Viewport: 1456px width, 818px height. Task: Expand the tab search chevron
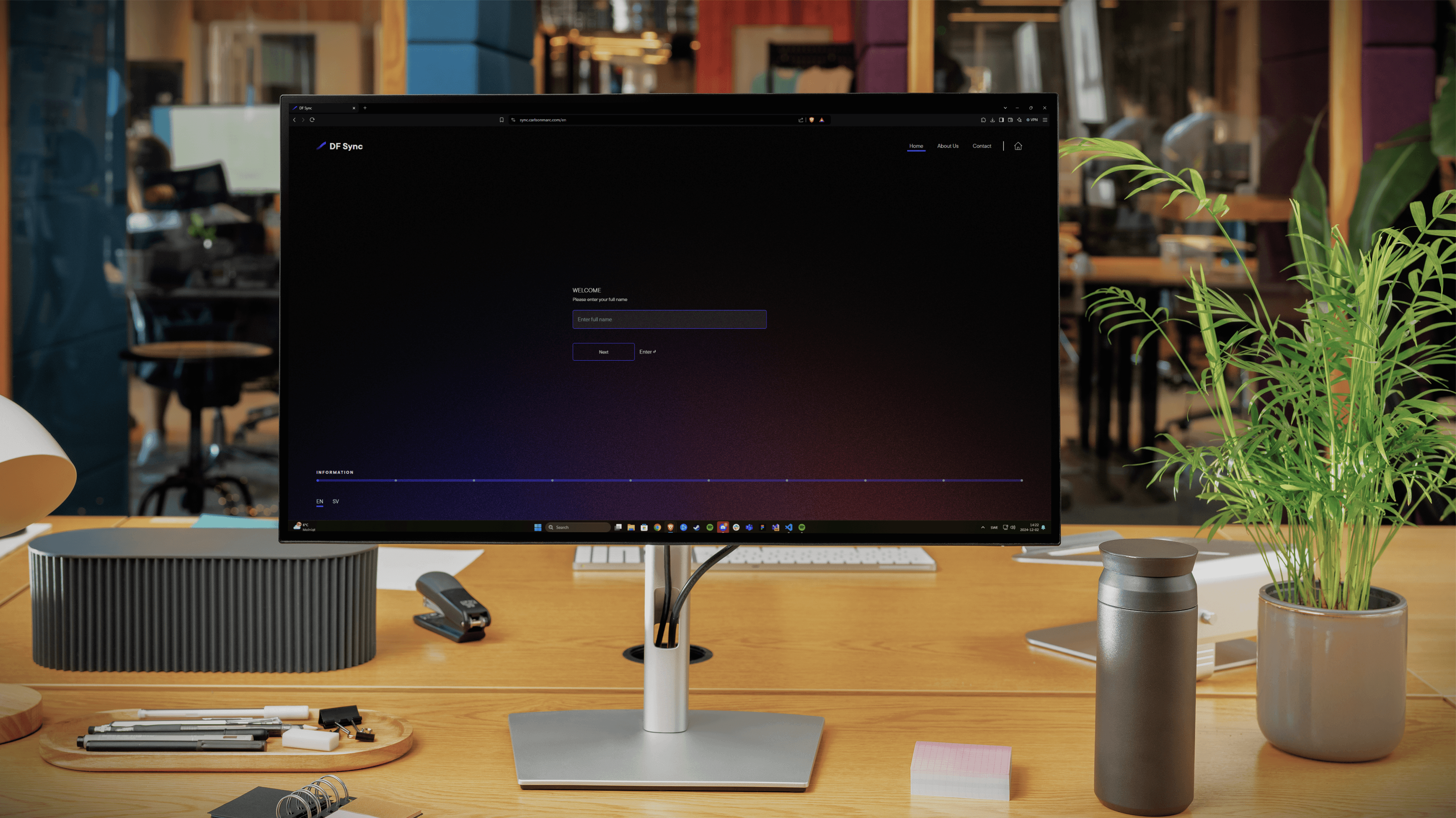pyautogui.click(x=1005, y=108)
